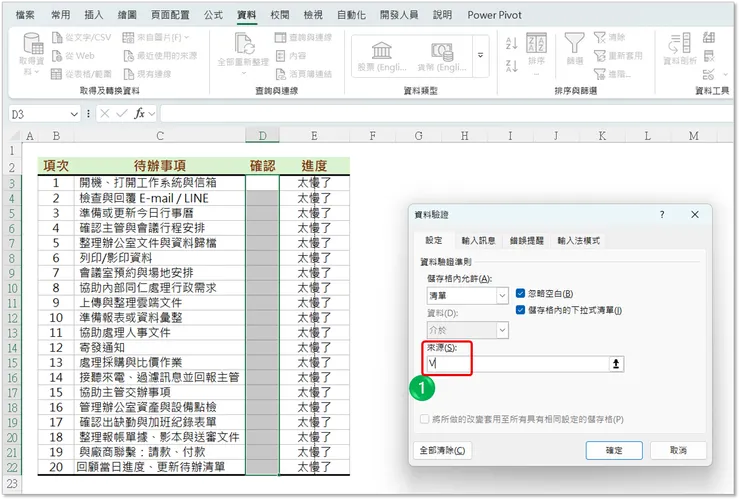Open the 檔案 menu tab

[25, 15]
